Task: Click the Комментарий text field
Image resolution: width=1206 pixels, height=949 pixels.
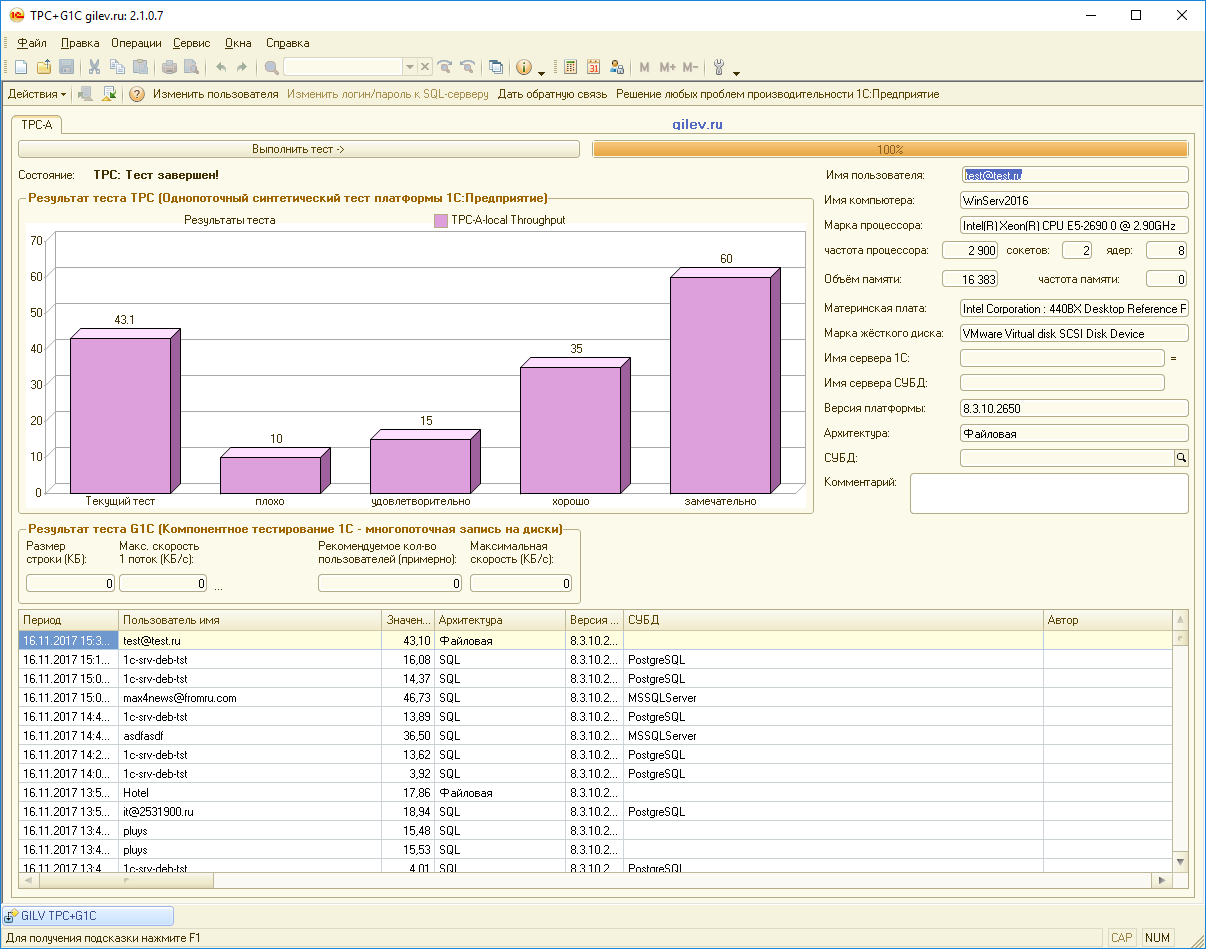Action: pyautogui.click(x=1048, y=493)
